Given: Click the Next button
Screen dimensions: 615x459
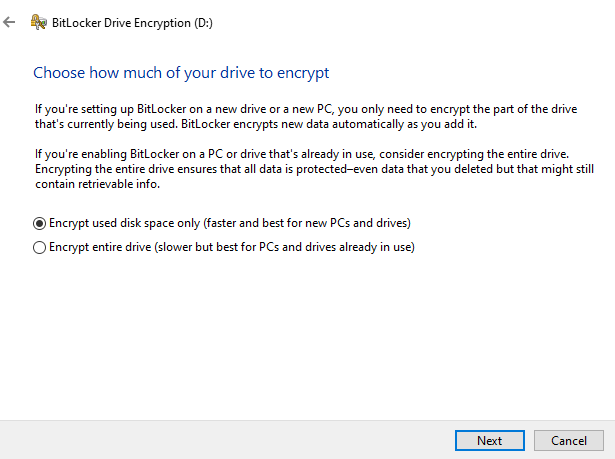Looking at the screenshot, I should click(x=489, y=440).
